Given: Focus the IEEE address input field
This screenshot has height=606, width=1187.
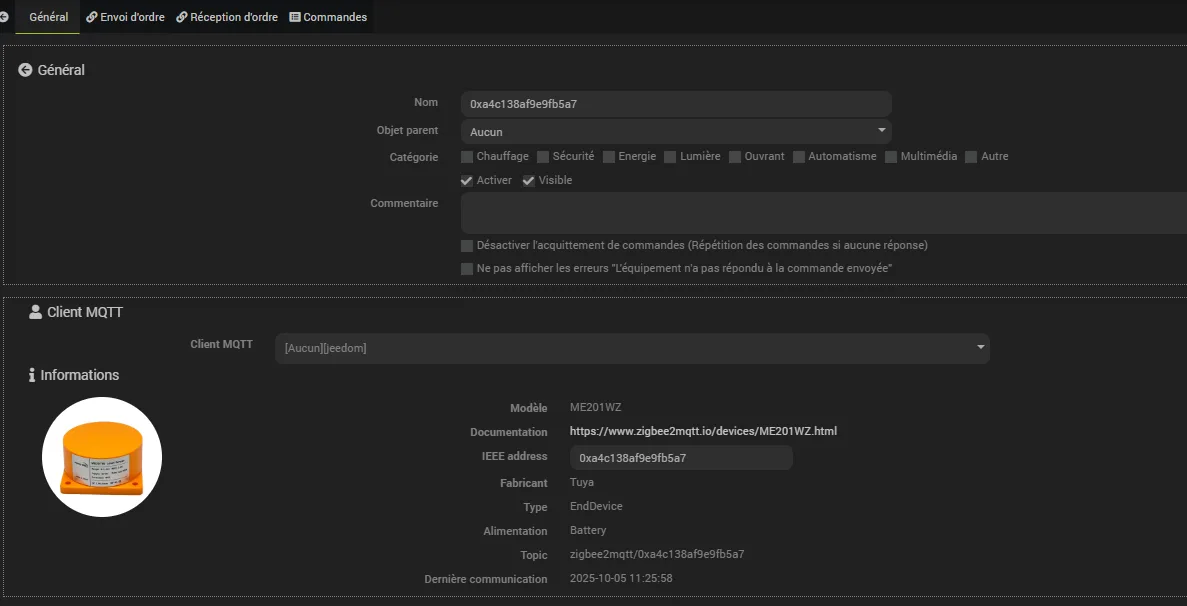Looking at the screenshot, I should pyautogui.click(x=681, y=458).
